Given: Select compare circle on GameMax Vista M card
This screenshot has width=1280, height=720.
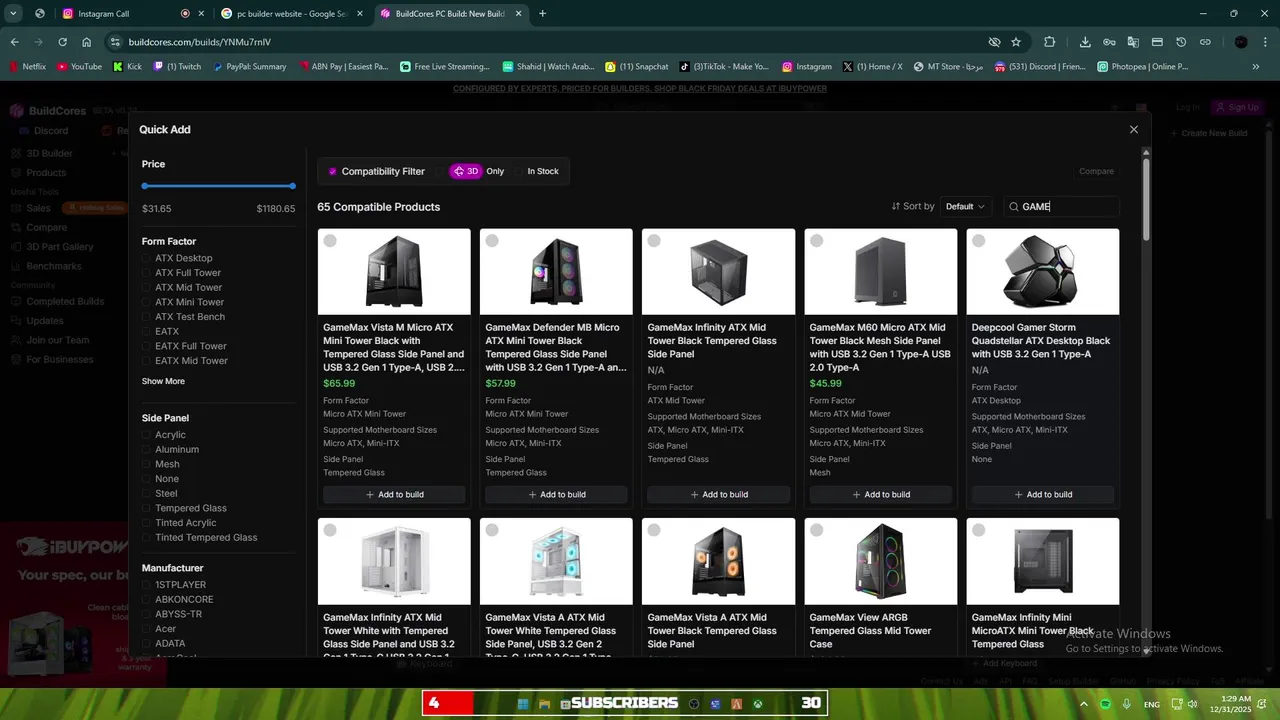Looking at the screenshot, I should coord(330,241).
